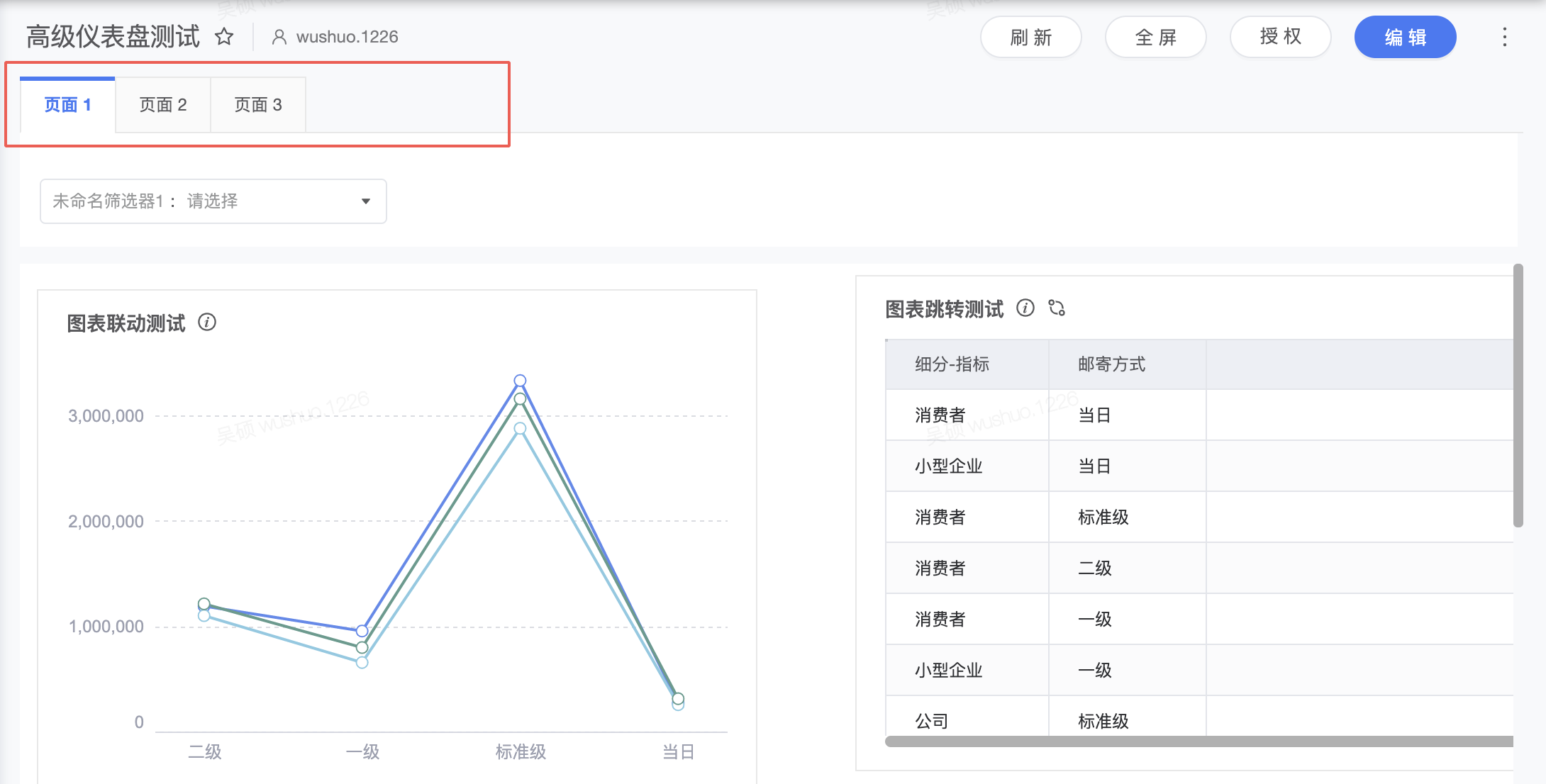Open the 请选择 filter selector box

213,201
